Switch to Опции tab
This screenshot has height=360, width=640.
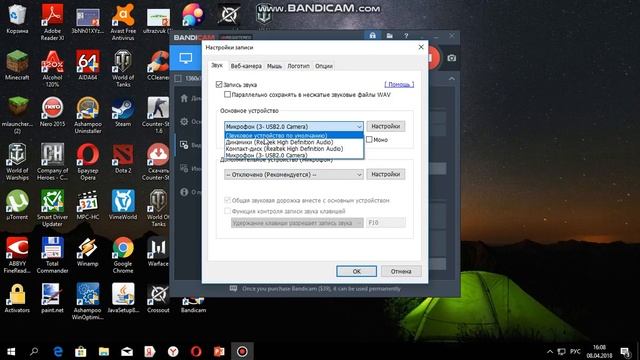point(324,66)
